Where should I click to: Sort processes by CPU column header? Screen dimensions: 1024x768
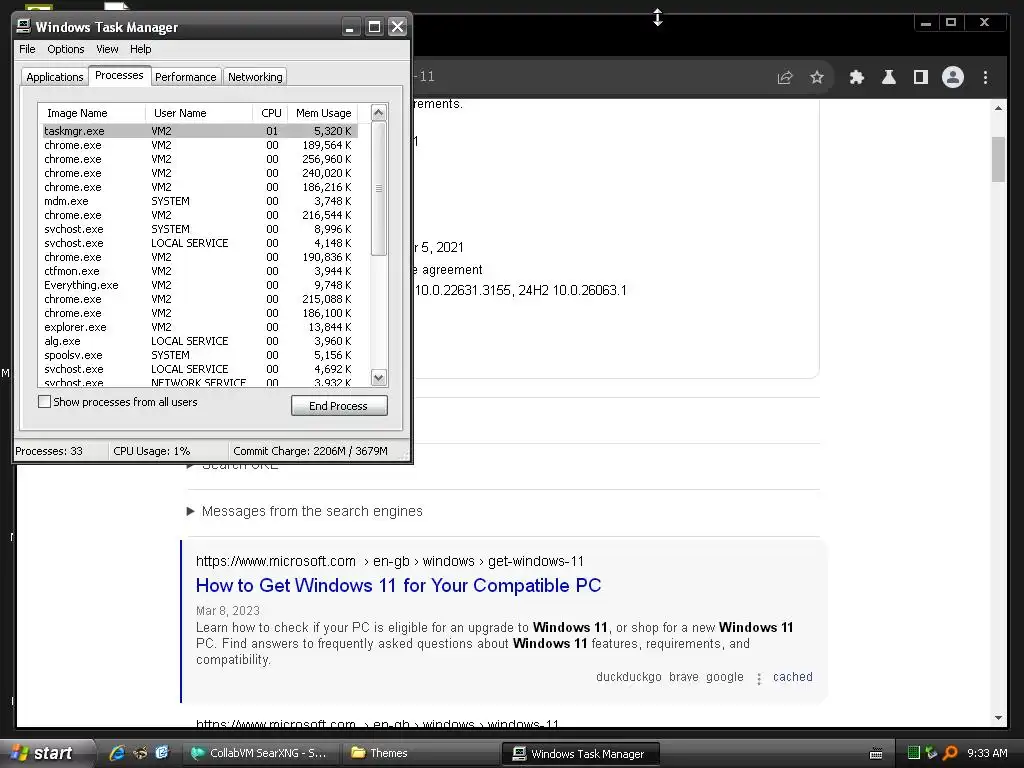[270, 113]
